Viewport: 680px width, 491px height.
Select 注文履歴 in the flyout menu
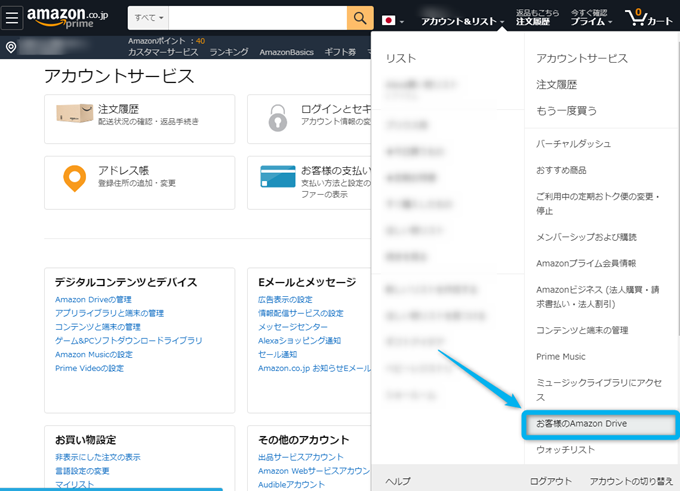click(x=556, y=85)
